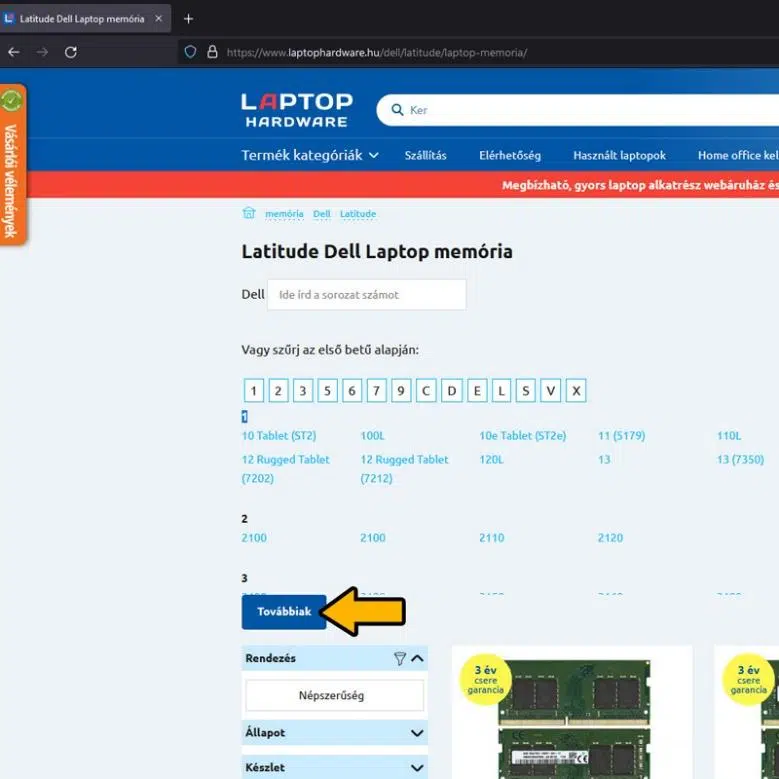Open the 110L model link
This screenshot has width=779, height=779.
pyautogui.click(x=729, y=436)
